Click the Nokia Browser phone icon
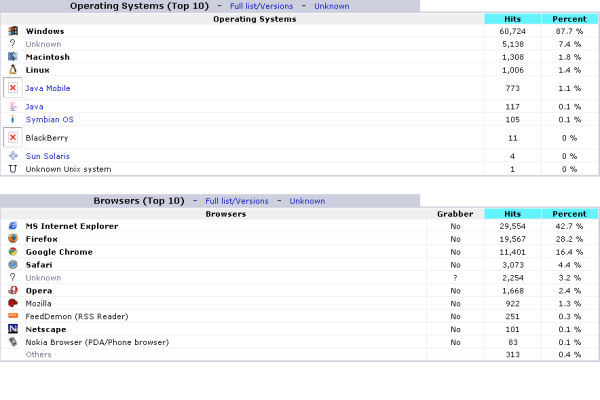 pyautogui.click(x=13, y=342)
